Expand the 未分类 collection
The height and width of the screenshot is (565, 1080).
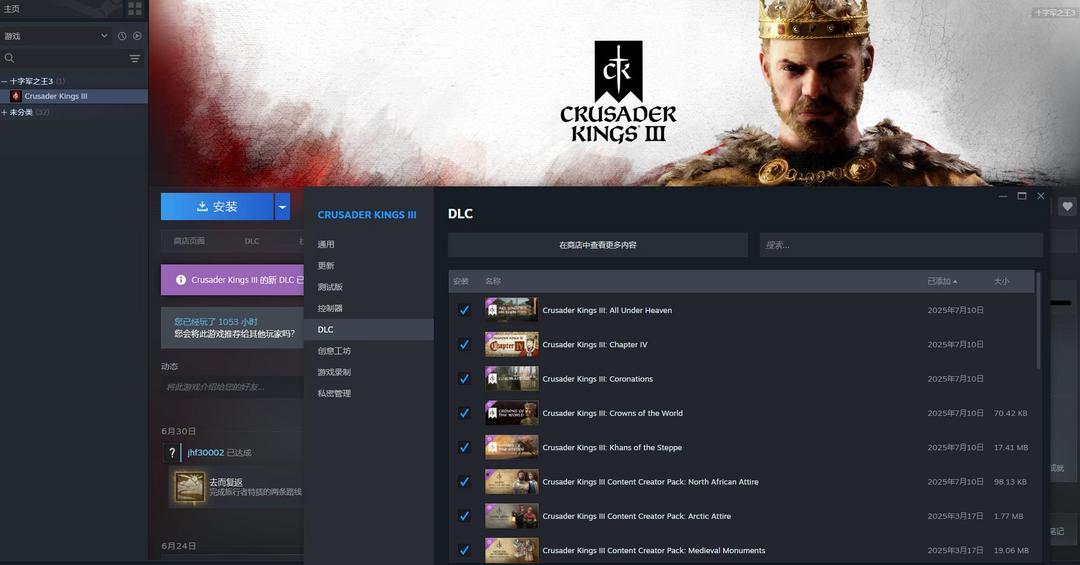[4, 112]
